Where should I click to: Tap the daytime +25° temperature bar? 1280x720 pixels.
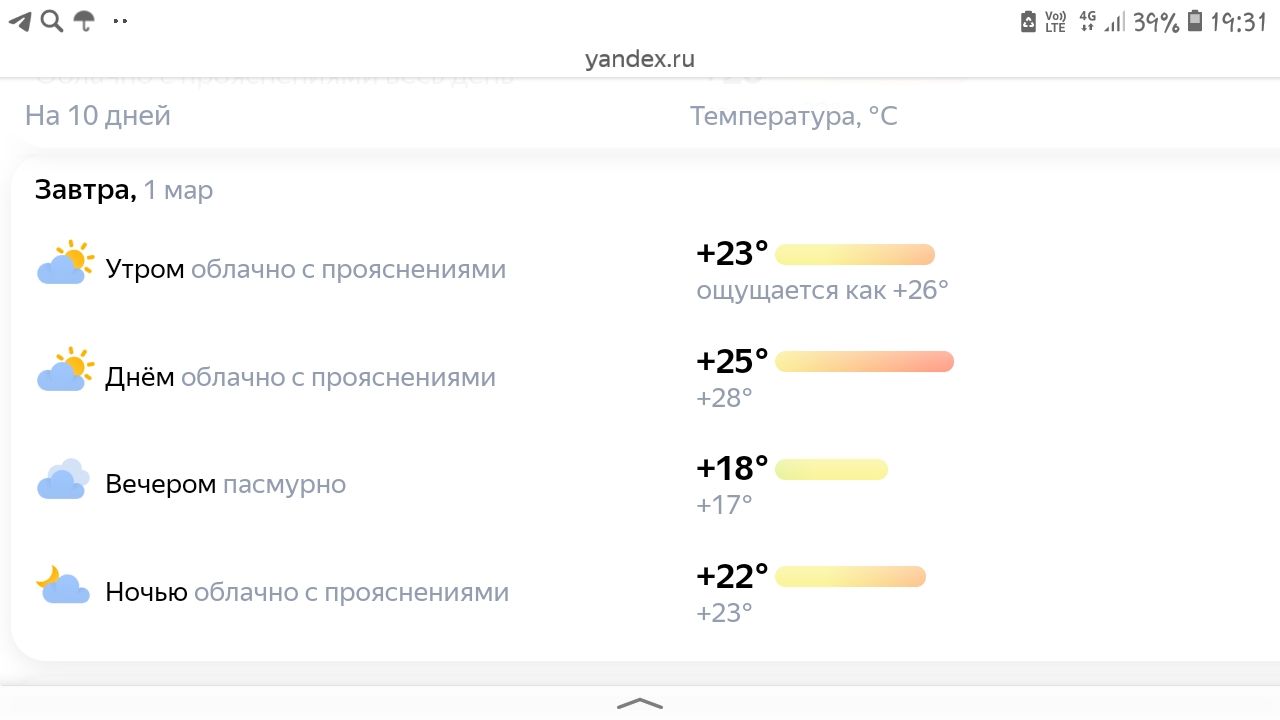[864, 361]
